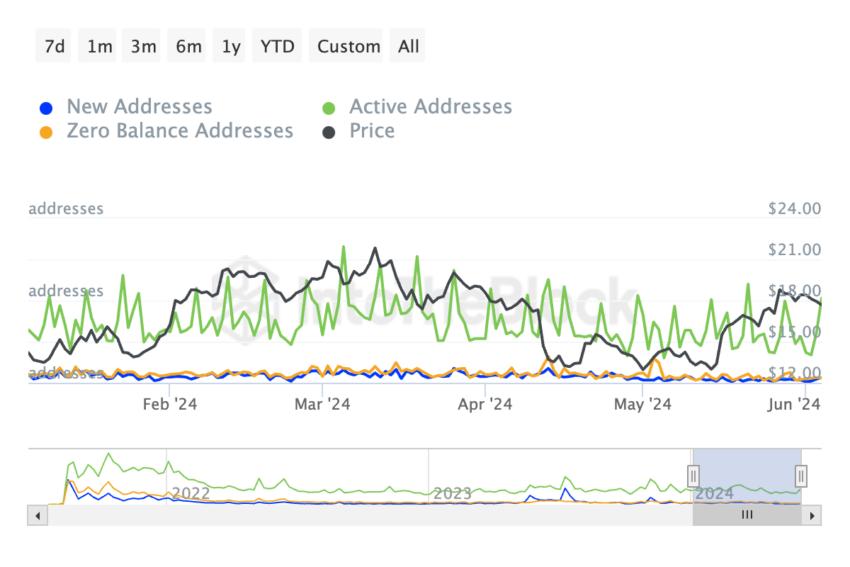Click the scrollbar left arrow
This screenshot has width=850, height=567.
(x=37, y=516)
